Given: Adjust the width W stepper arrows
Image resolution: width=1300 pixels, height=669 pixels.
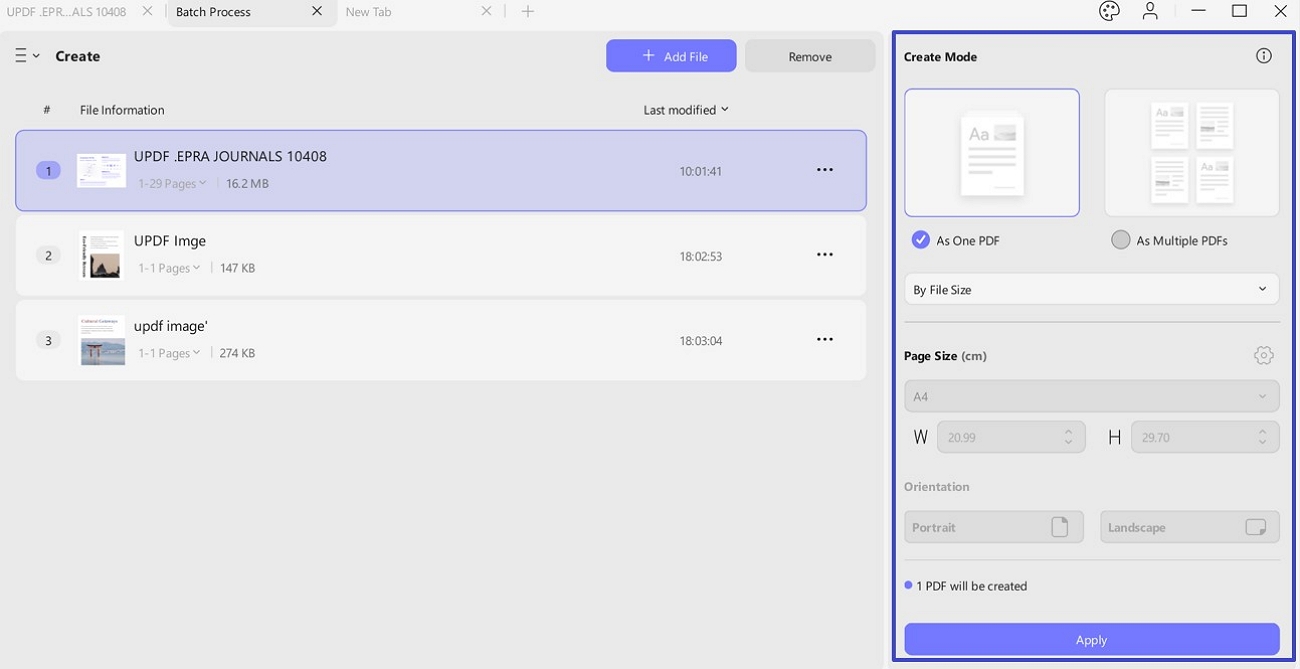Looking at the screenshot, I should click(1069, 437).
